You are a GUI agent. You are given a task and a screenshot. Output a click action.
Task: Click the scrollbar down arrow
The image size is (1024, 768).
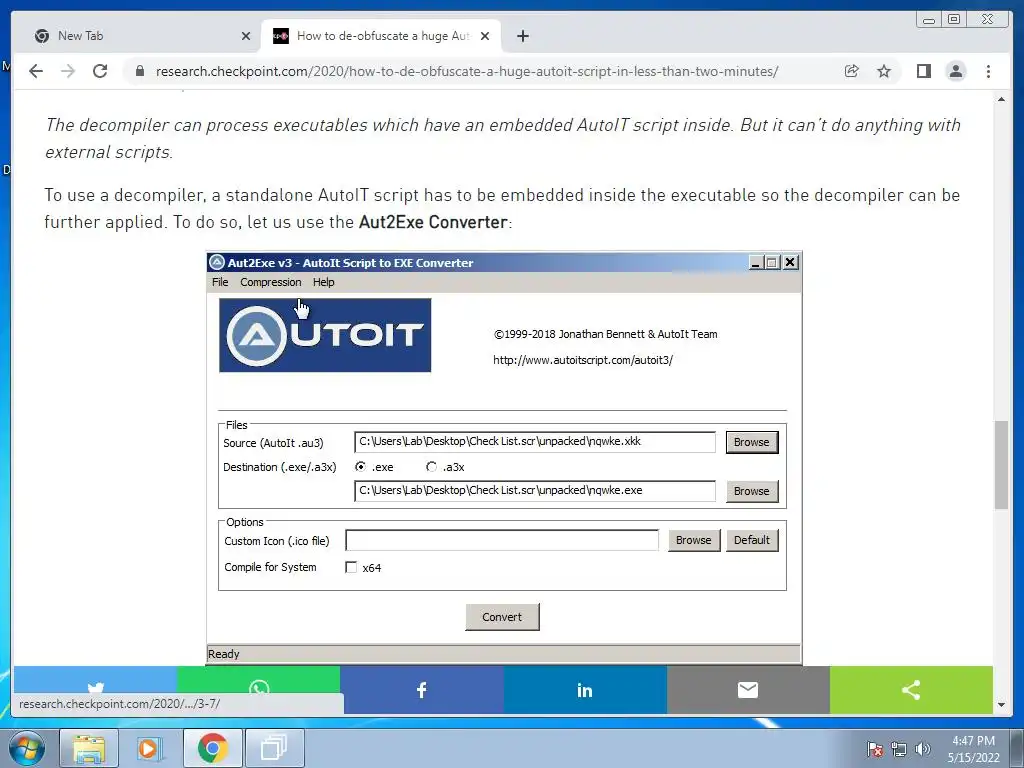click(x=1002, y=705)
